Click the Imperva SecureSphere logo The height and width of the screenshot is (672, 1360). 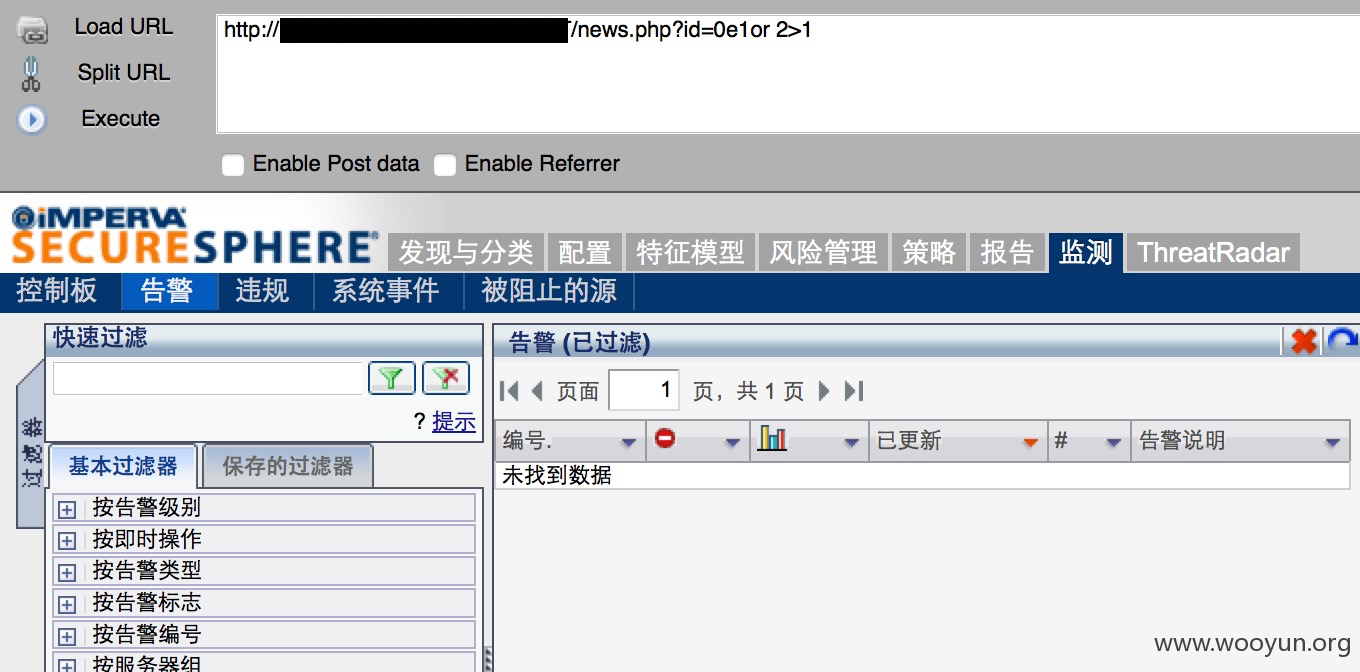(195, 236)
